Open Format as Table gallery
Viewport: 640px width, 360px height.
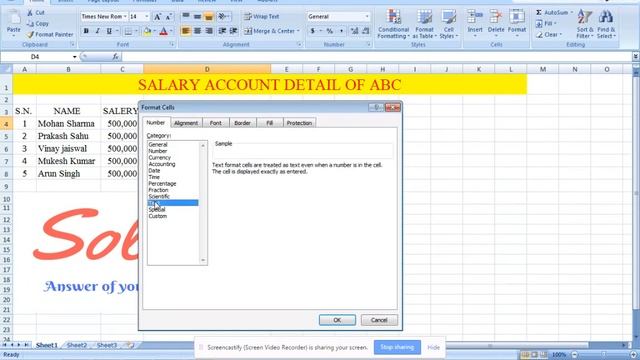pos(424,24)
